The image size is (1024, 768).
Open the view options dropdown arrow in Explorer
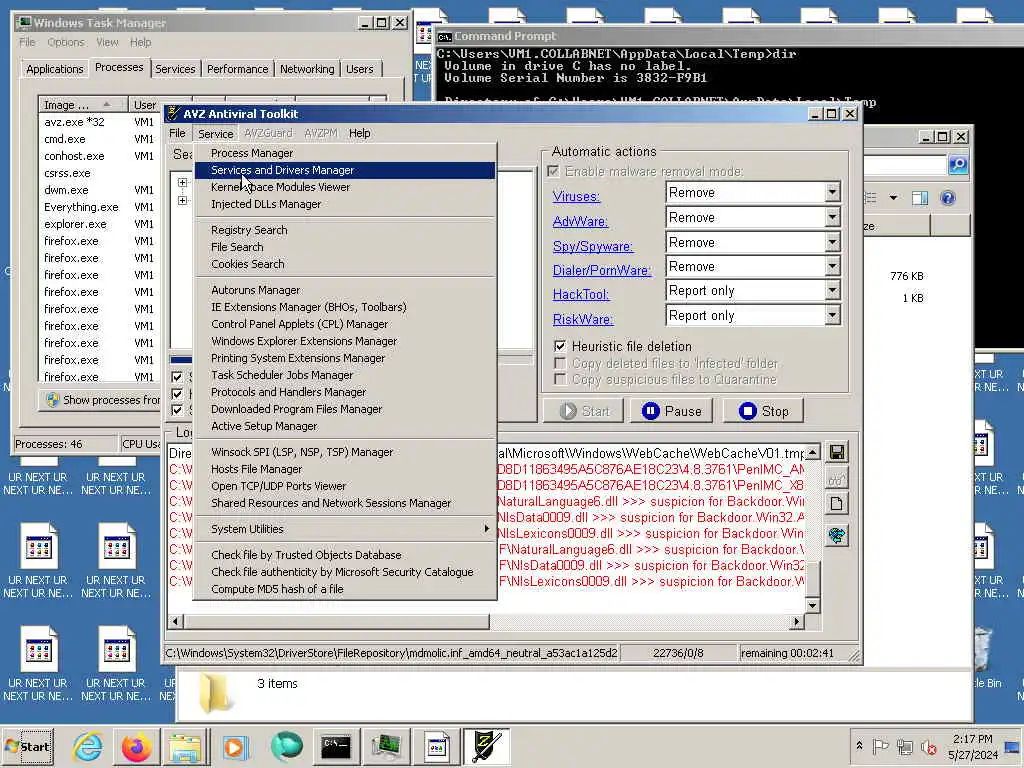pos(893,197)
